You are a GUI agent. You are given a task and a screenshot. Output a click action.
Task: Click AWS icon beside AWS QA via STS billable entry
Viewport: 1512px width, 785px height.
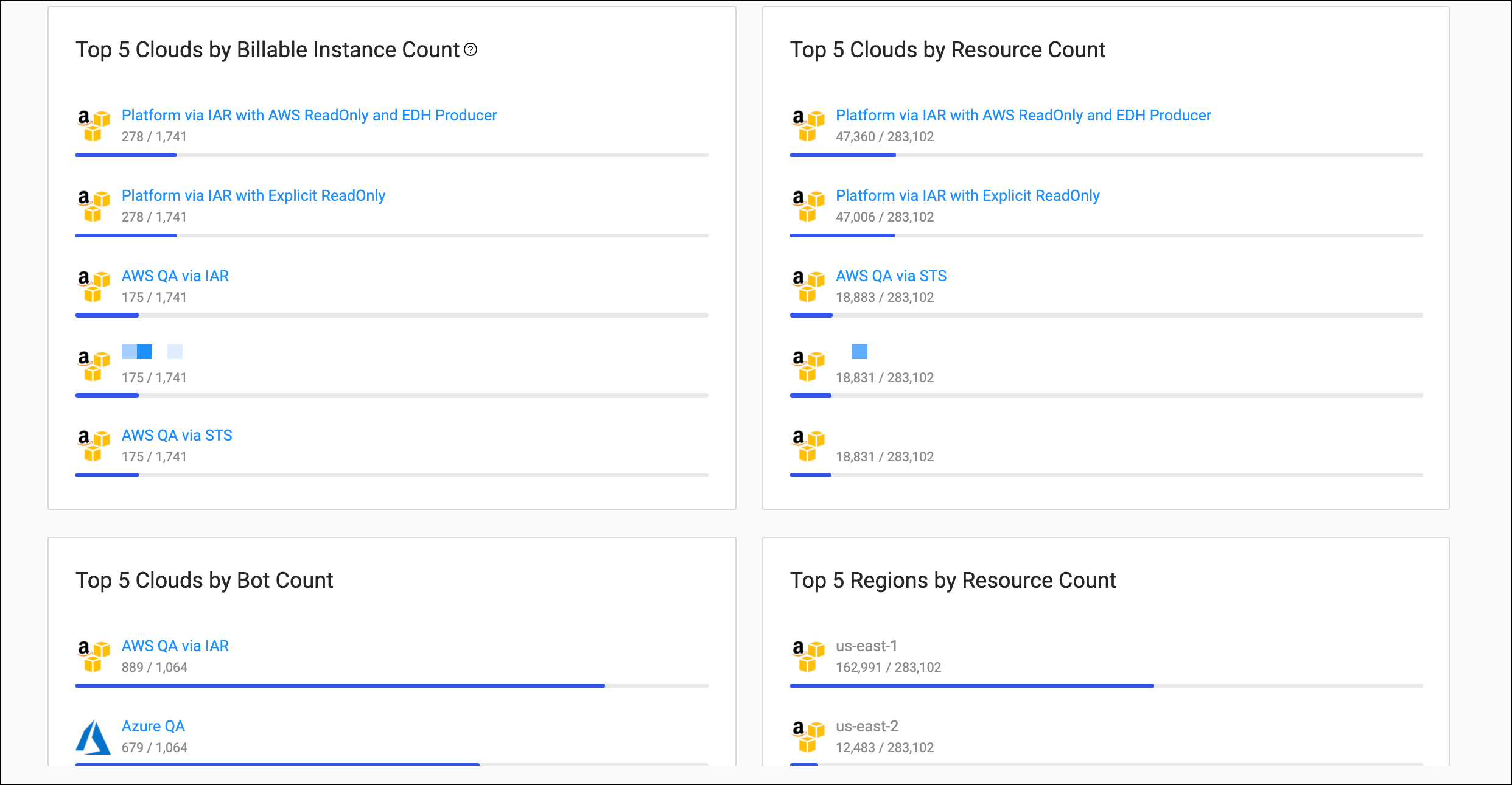tap(93, 445)
